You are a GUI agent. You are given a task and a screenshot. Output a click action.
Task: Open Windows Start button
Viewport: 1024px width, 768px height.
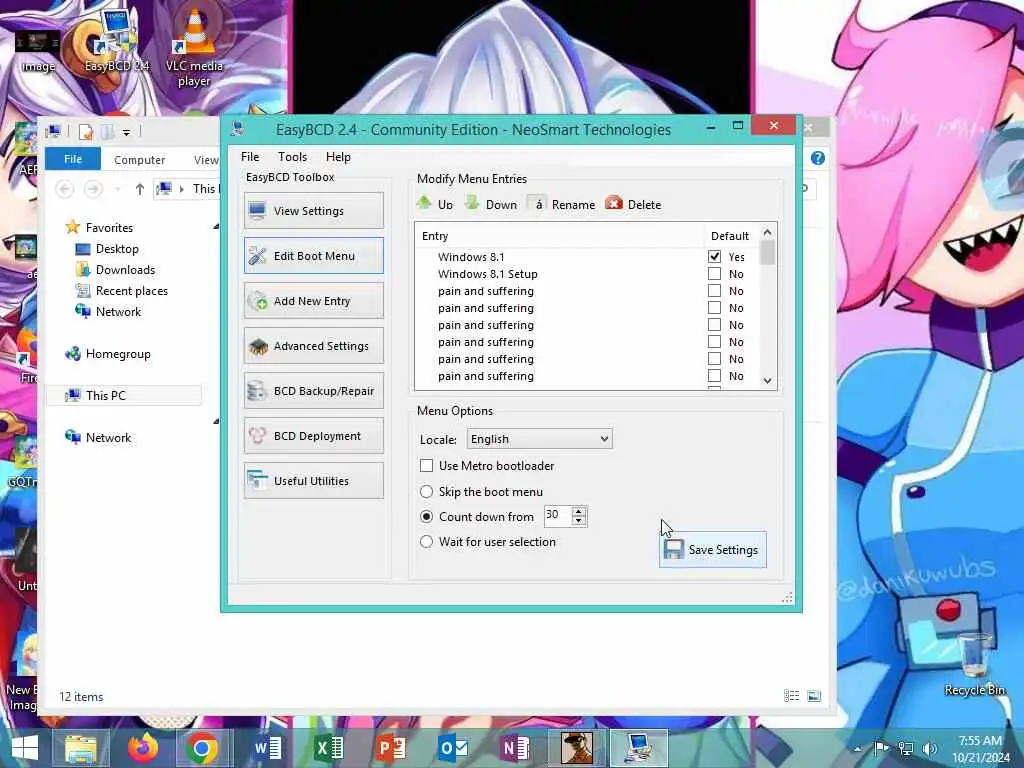pos(25,748)
